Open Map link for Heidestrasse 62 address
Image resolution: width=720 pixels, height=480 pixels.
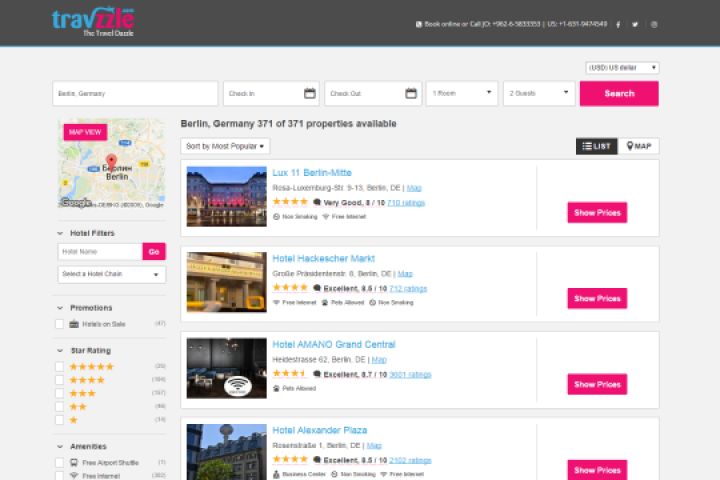pos(379,360)
